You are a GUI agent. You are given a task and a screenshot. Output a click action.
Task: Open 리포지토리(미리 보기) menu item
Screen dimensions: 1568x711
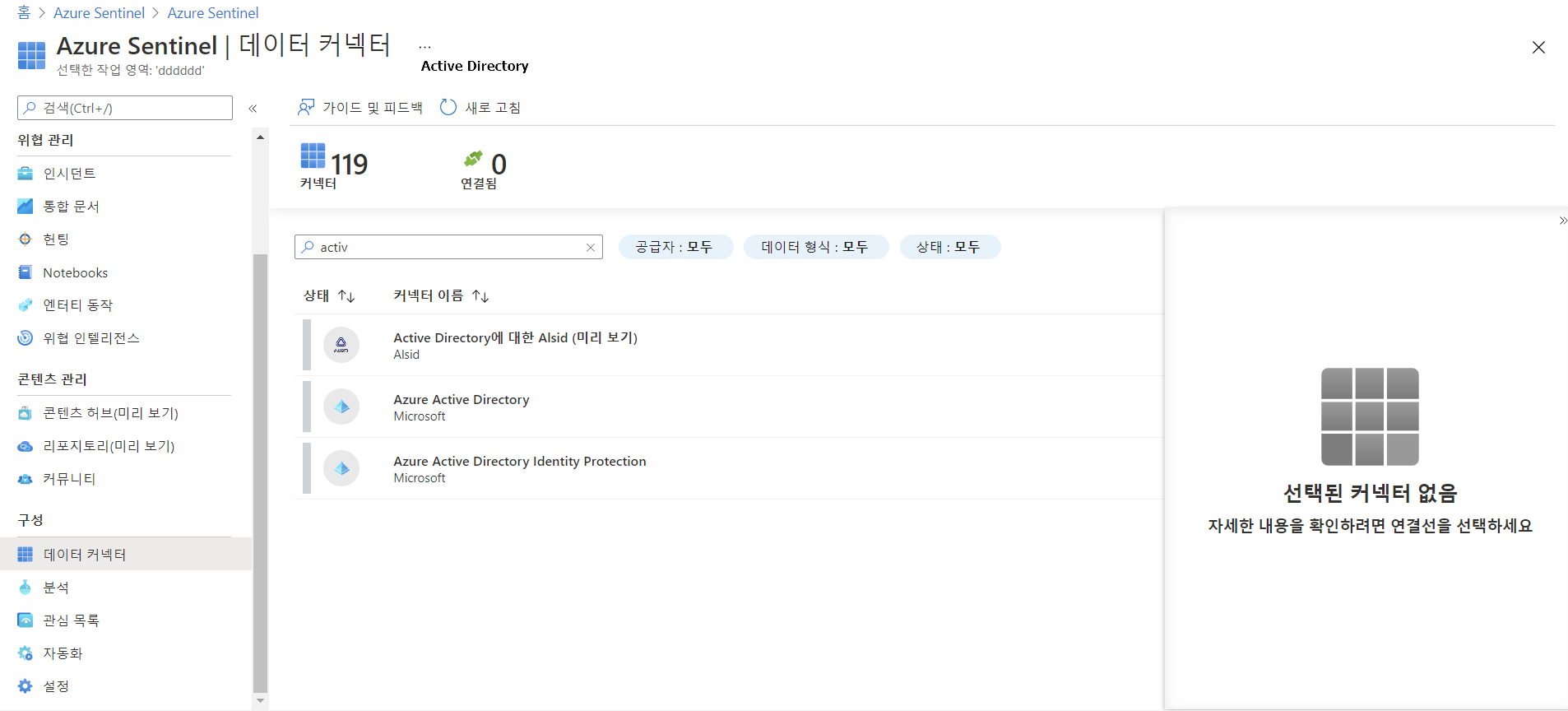(109, 446)
